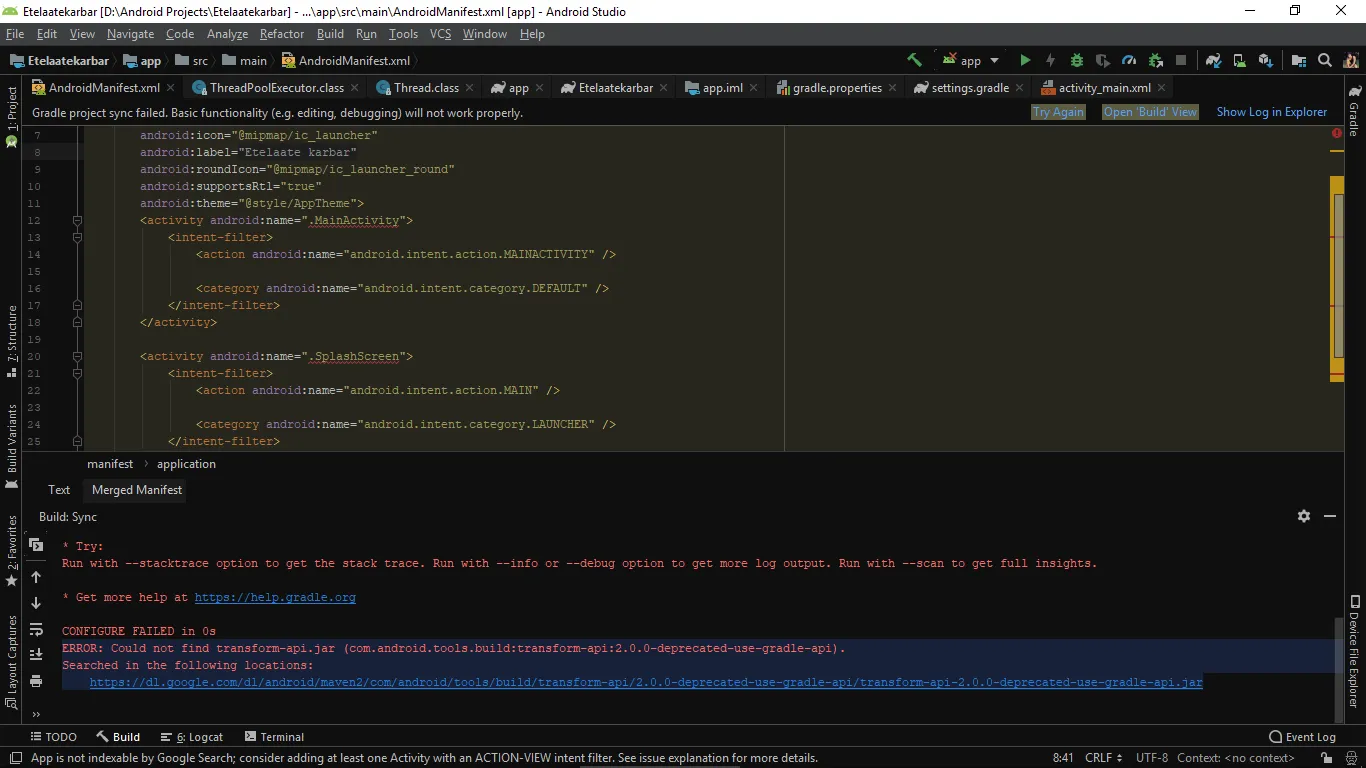Screen dimensions: 1366x768
Task: Click the Make Project hammer icon
Action: [914, 60]
